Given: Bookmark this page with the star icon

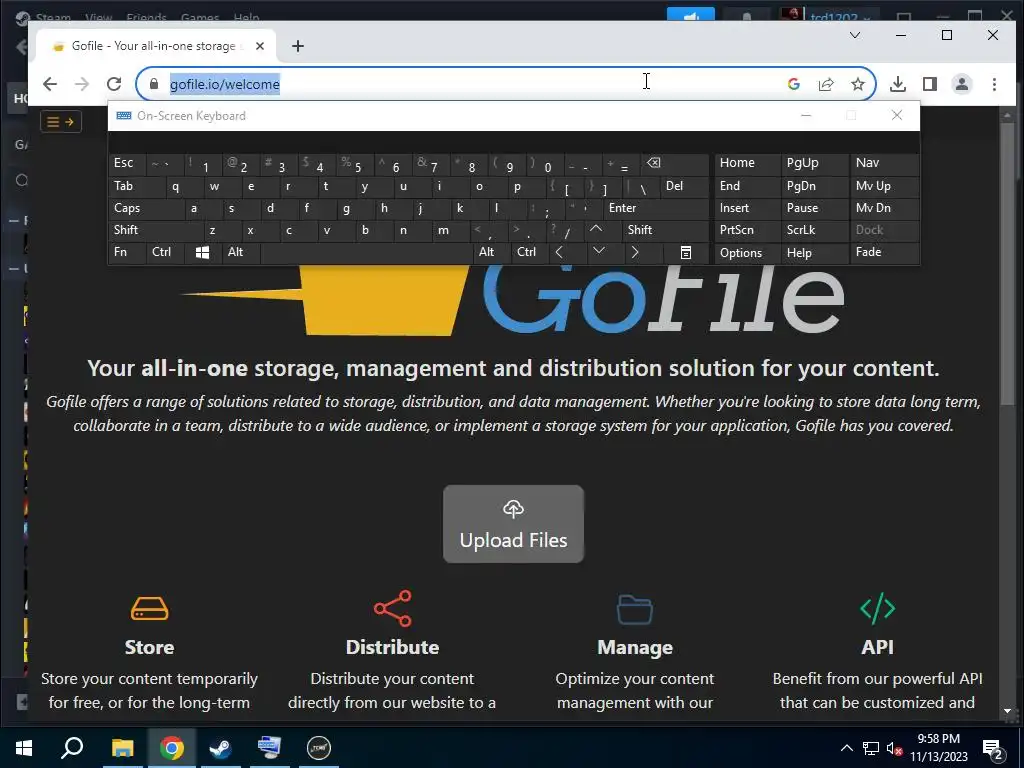Looking at the screenshot, I should pyautogui.click(x=857, y=84).
